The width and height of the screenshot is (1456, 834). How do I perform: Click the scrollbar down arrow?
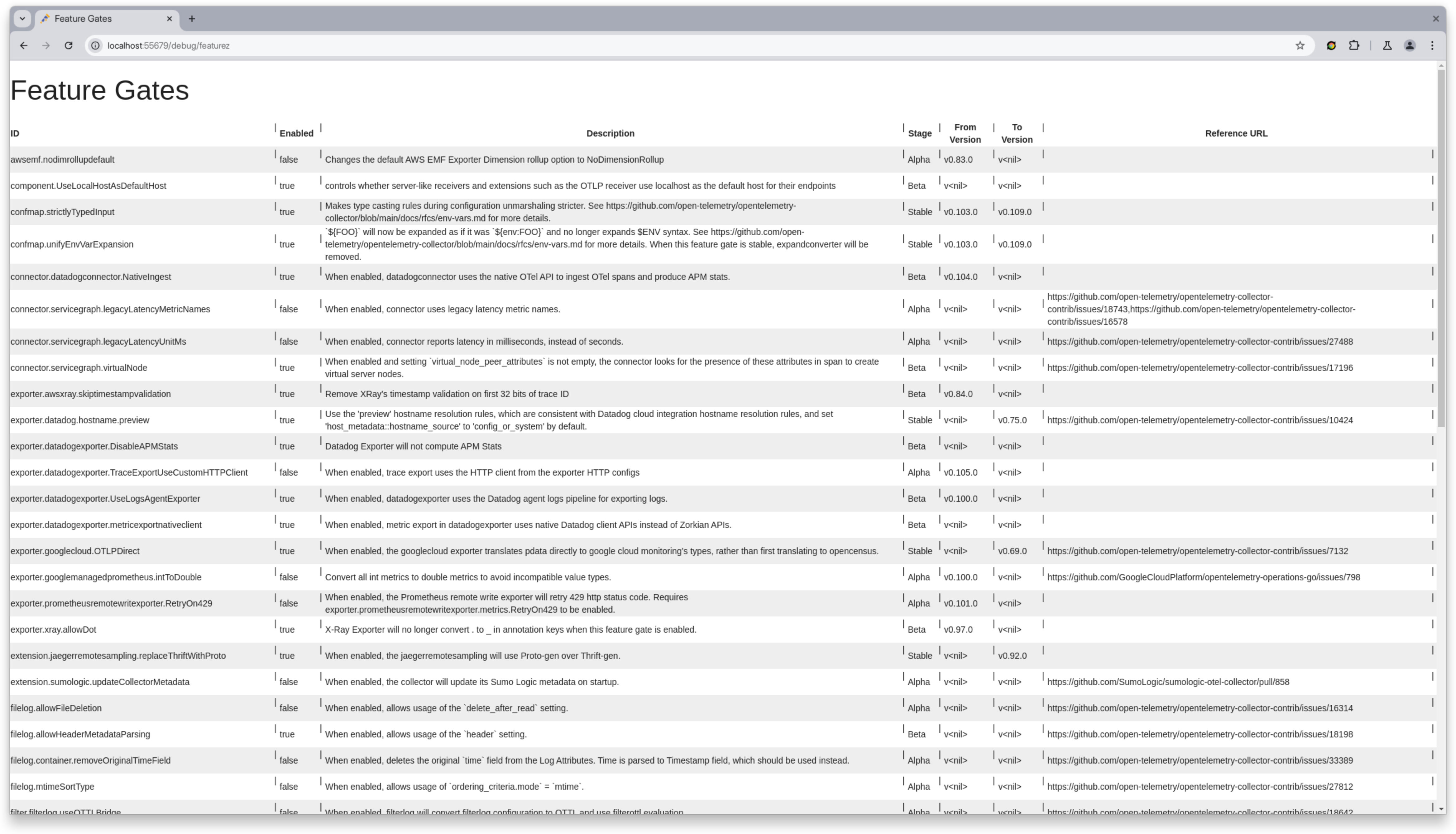(x=1441, y=809)
